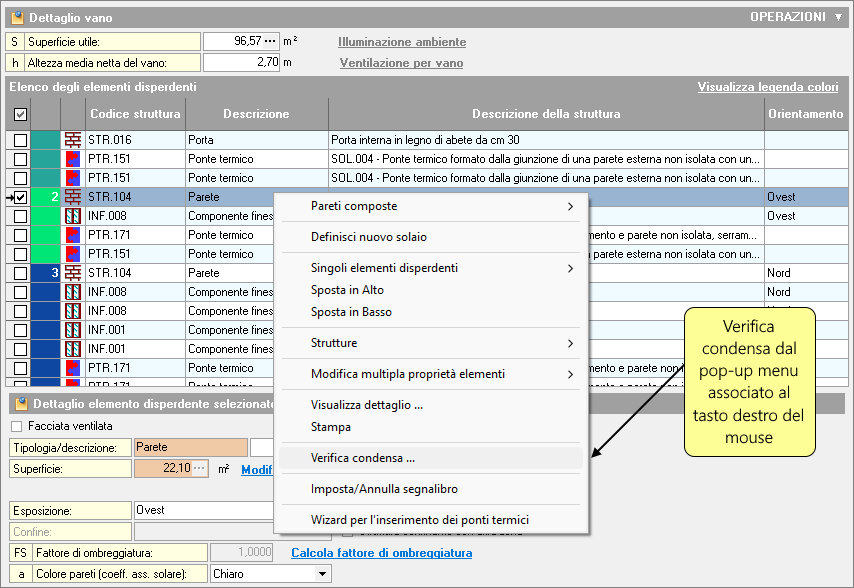Viewport: 854px width, 588px height.
Task: Open the OPERAZIONI dropdown menu
Action: click(x=796, y=17)
